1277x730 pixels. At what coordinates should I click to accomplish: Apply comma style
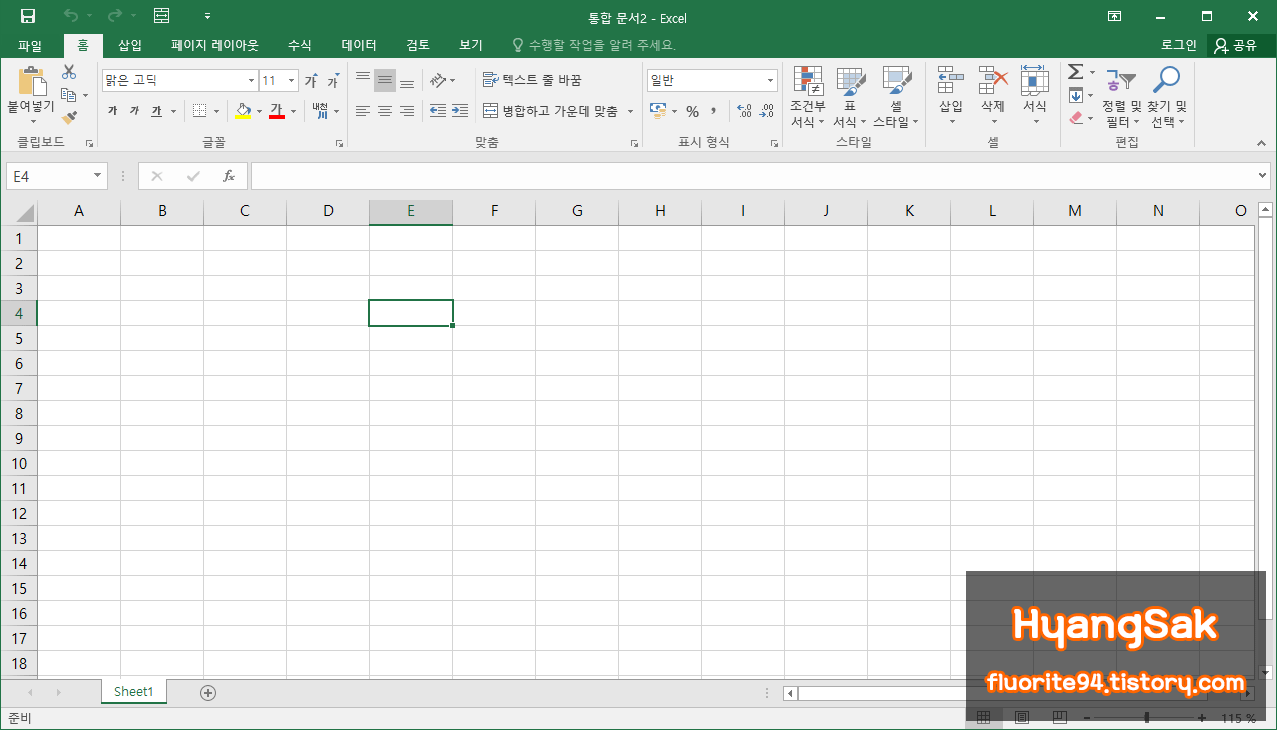(x=714, y=111)
